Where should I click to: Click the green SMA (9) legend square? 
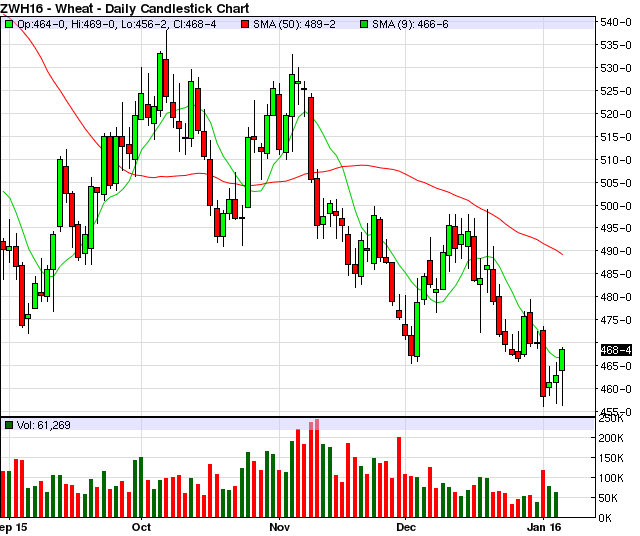point(364,24)
